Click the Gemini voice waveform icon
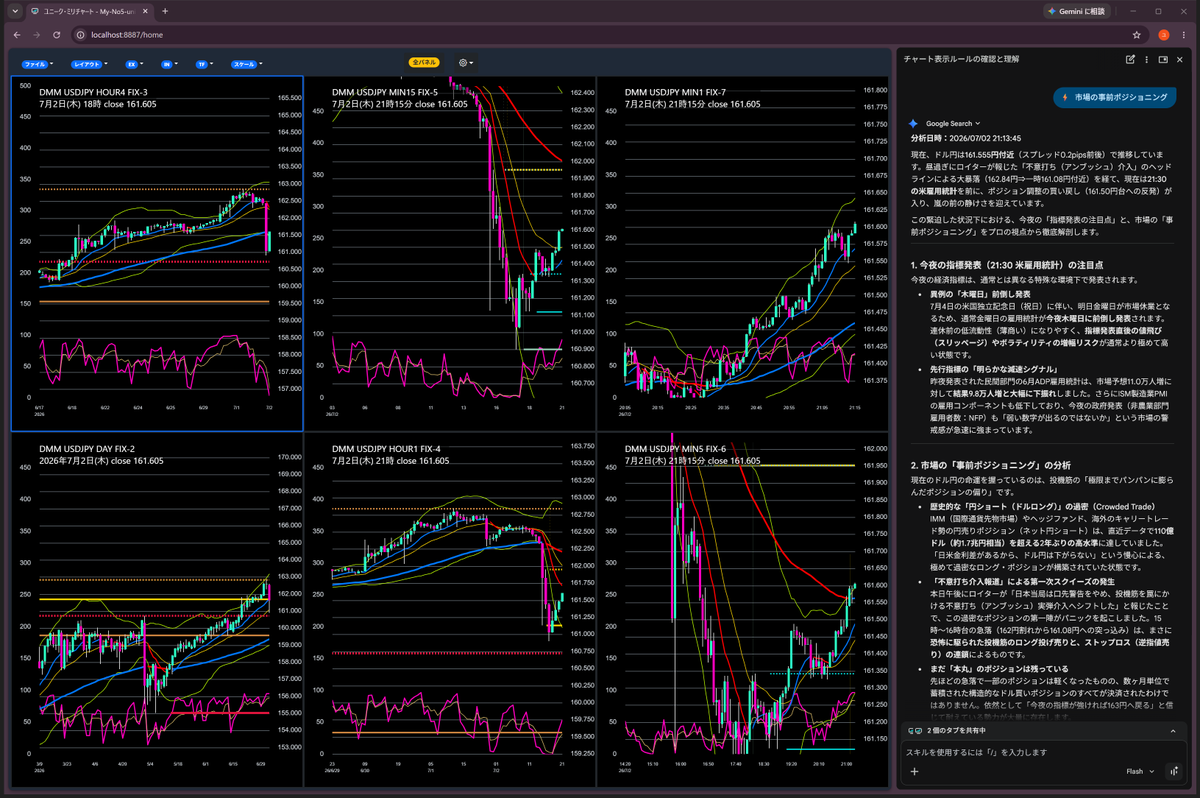This screenshot has width=1200, height=798. 1174,772
